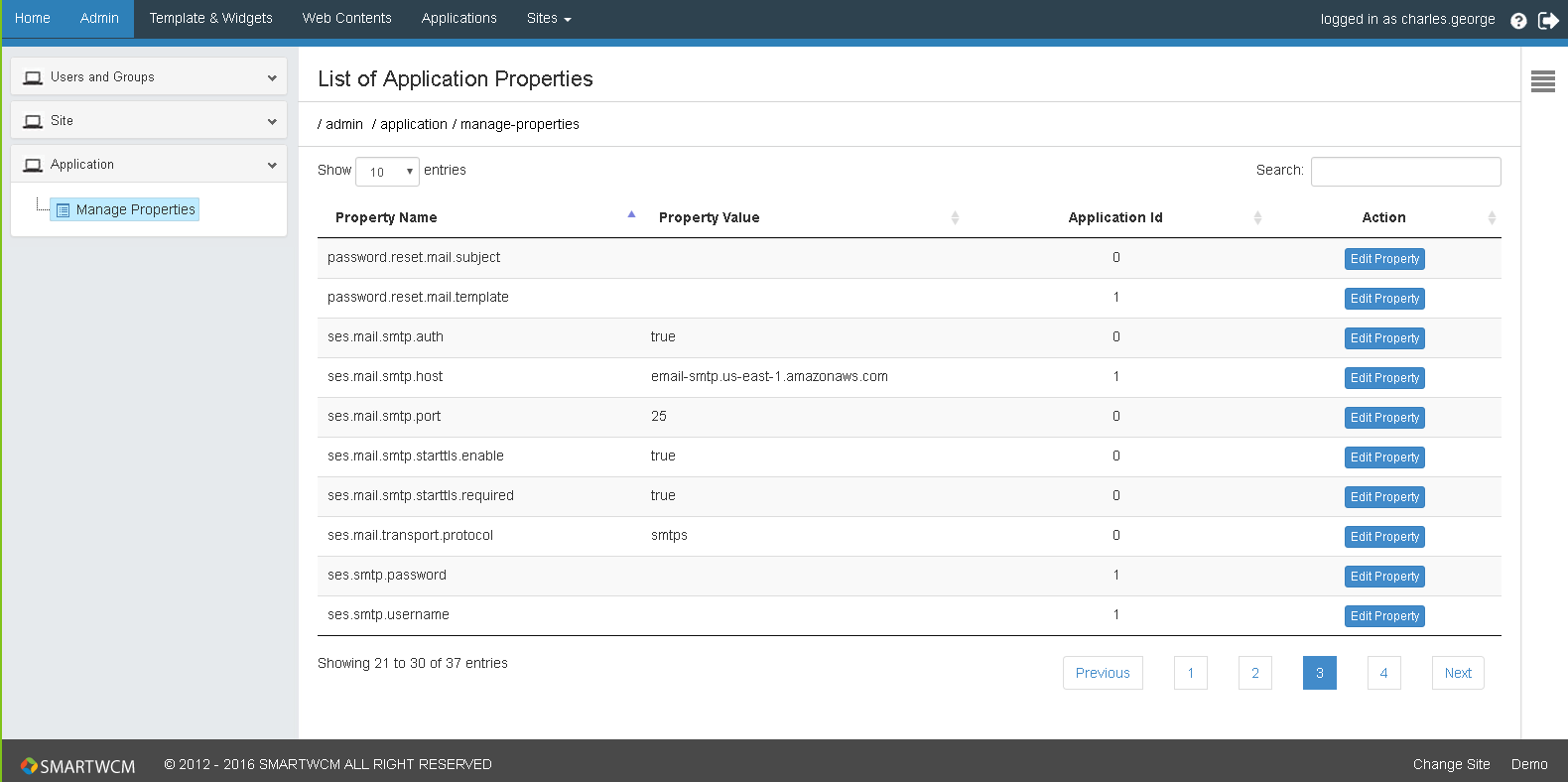The height and width of the screenshot is (782, 1568).
Task: Sort table by Property Value column
Action: click(x=709, y=217)
